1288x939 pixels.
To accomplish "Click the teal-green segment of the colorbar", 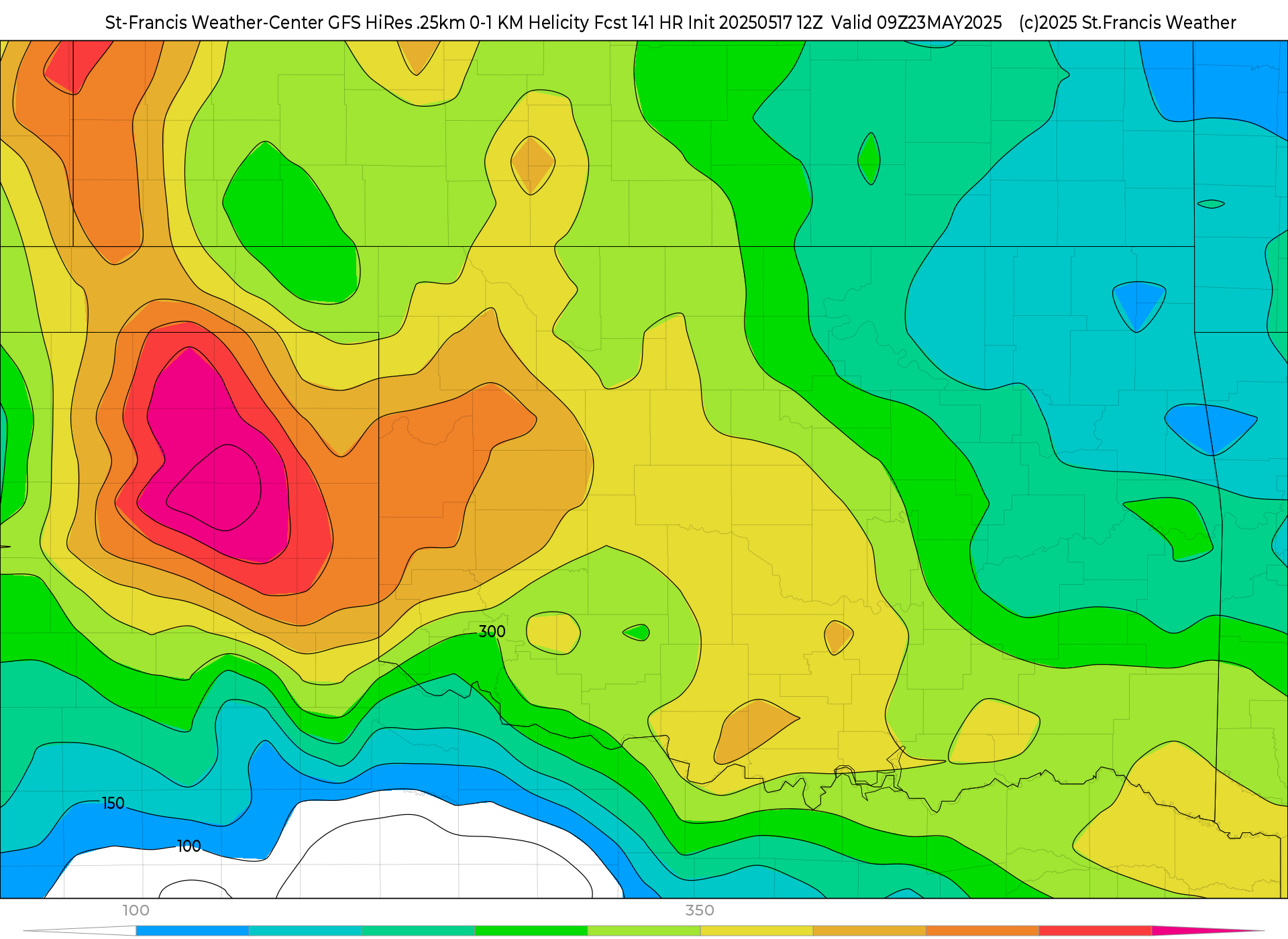I will point(419,931).
